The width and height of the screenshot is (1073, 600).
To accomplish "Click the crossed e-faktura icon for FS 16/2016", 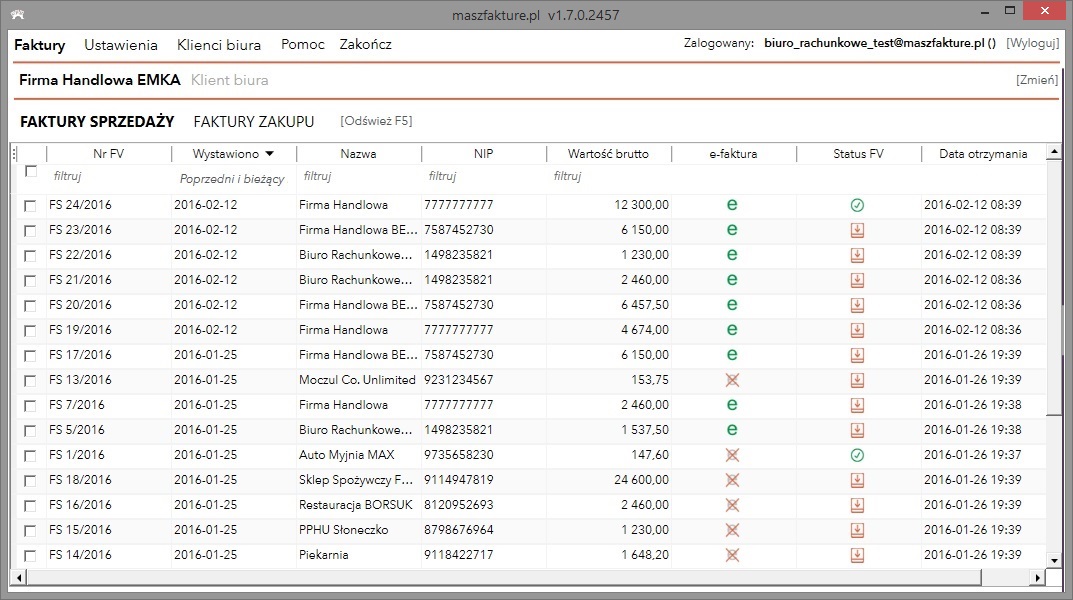I will [732, 505].
